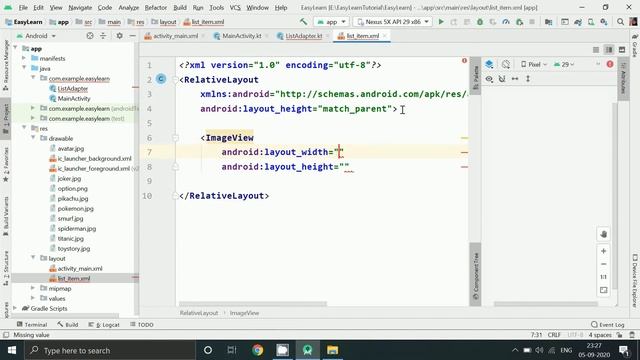Click the scroll-to-source target icon in project panel

90,36
